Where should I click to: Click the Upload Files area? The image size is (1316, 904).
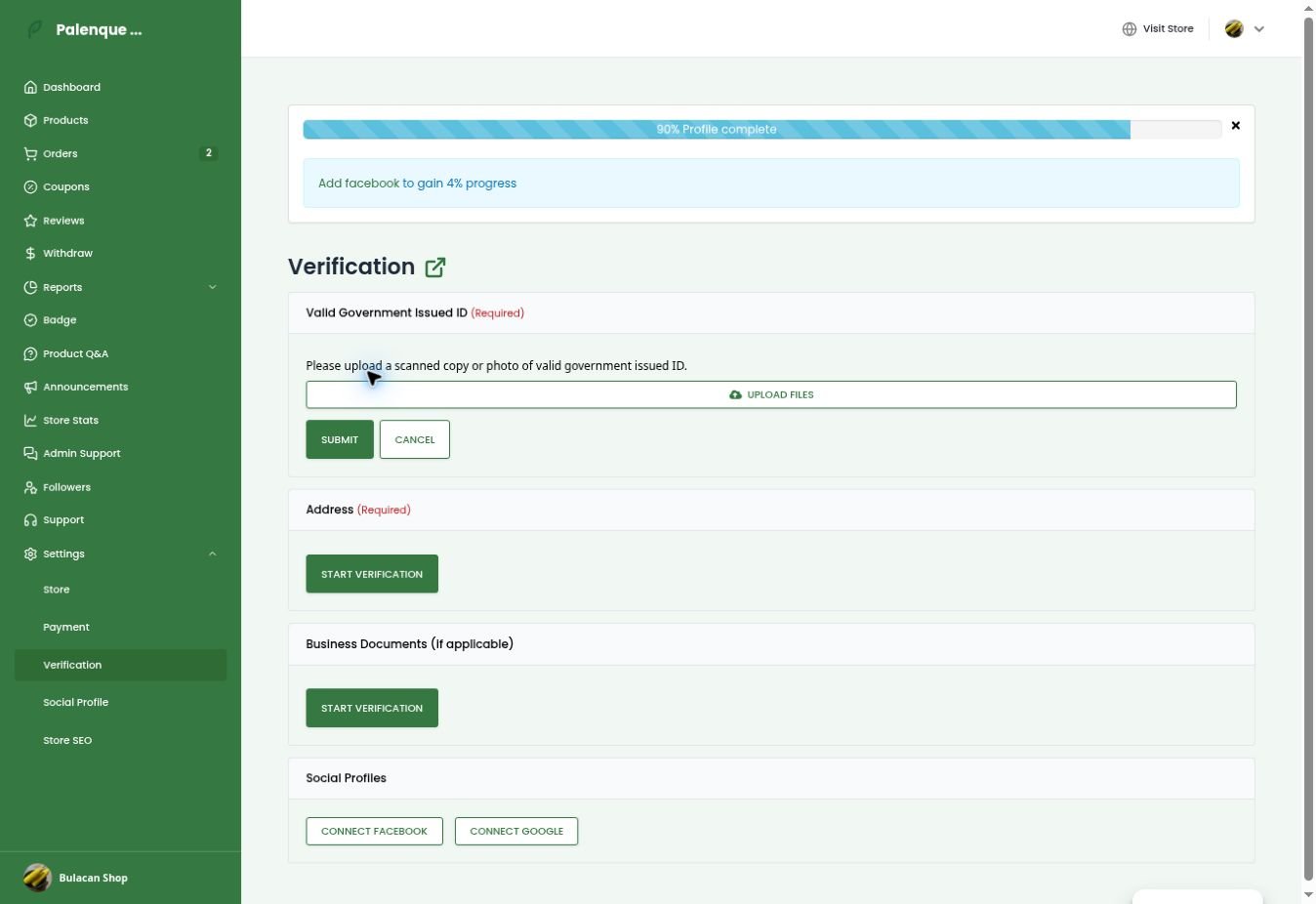771,394
